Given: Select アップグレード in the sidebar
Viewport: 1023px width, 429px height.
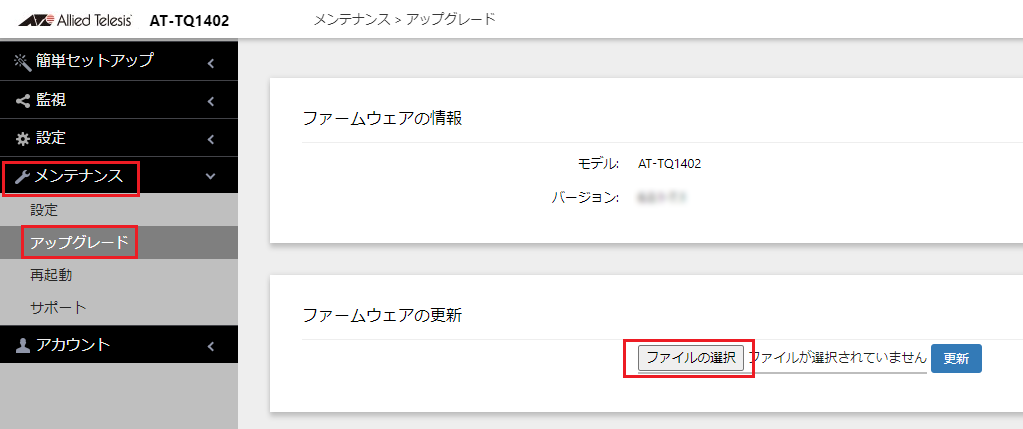Looking at the screenshot, I should [79, 242].
